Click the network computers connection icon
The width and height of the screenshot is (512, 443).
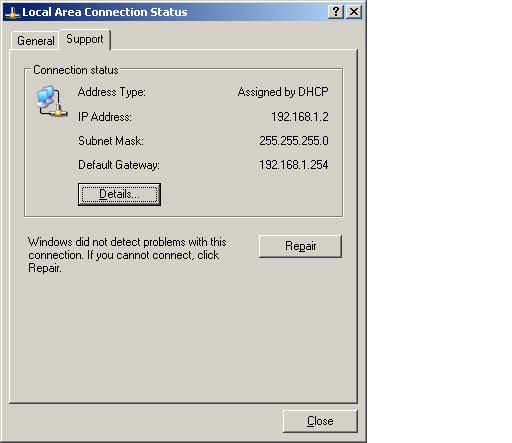point(51,101)
